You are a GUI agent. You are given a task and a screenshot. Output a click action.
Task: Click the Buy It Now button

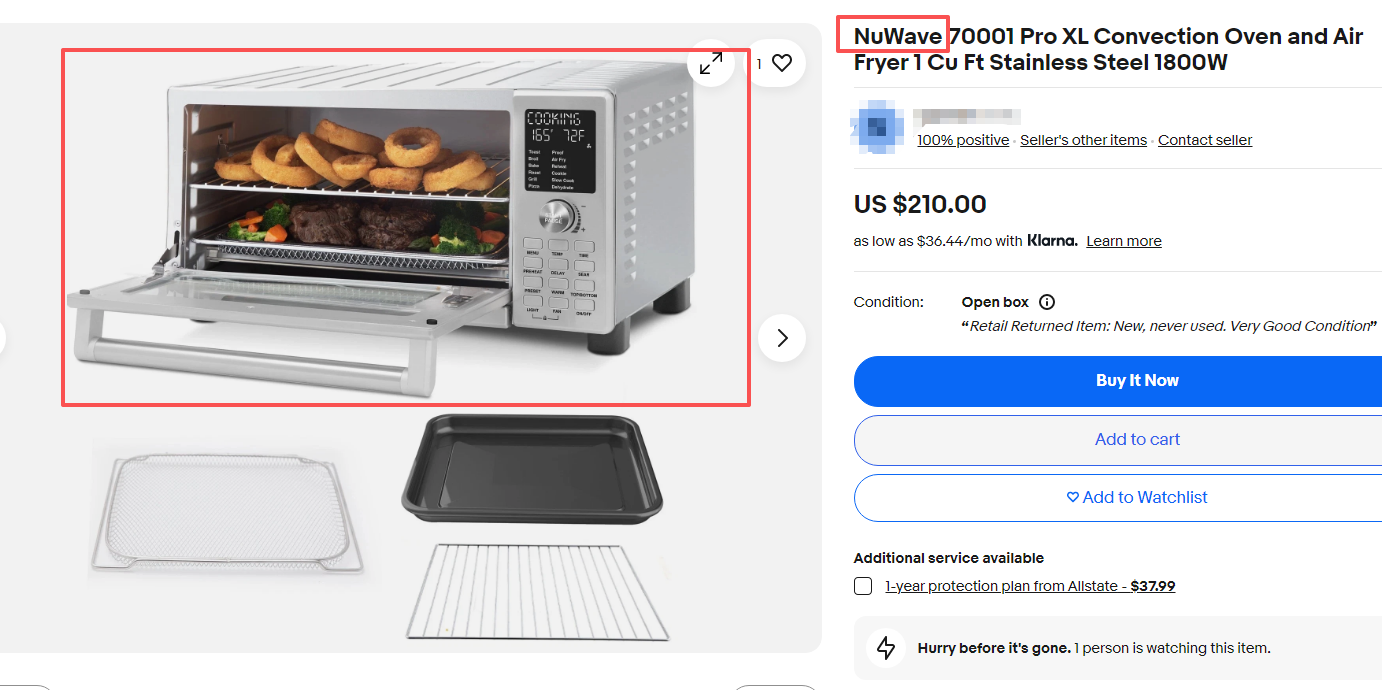click(1118, 380)
